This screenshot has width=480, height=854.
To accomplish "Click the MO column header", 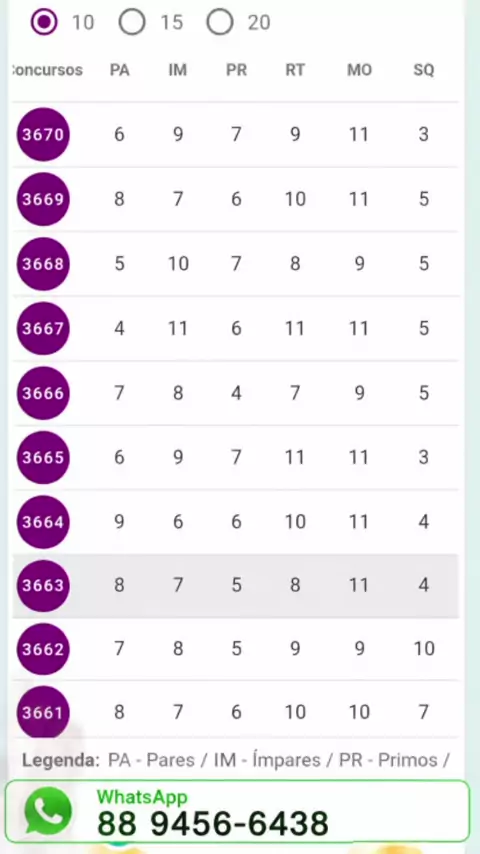I will [x=359, y=70].
